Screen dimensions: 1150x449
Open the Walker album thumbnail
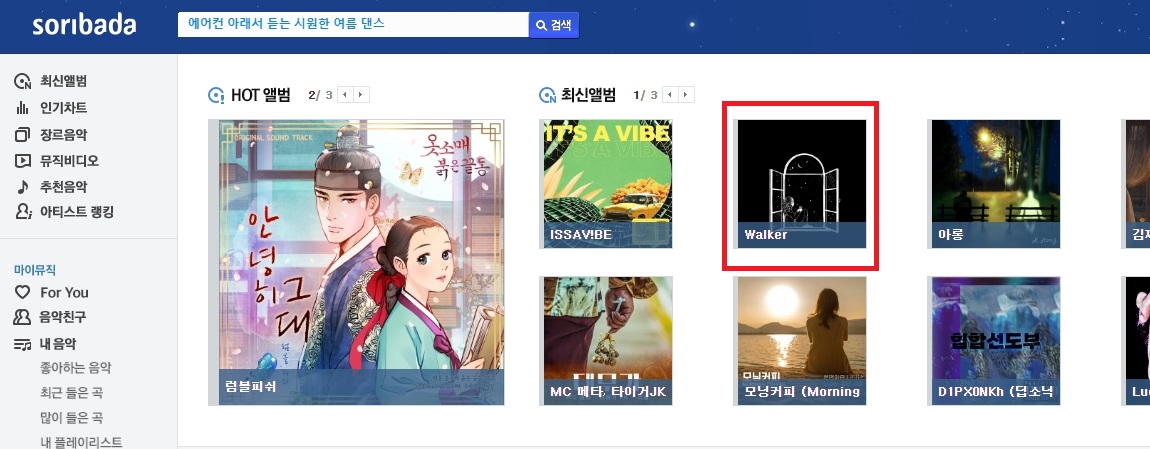[800, 184]
